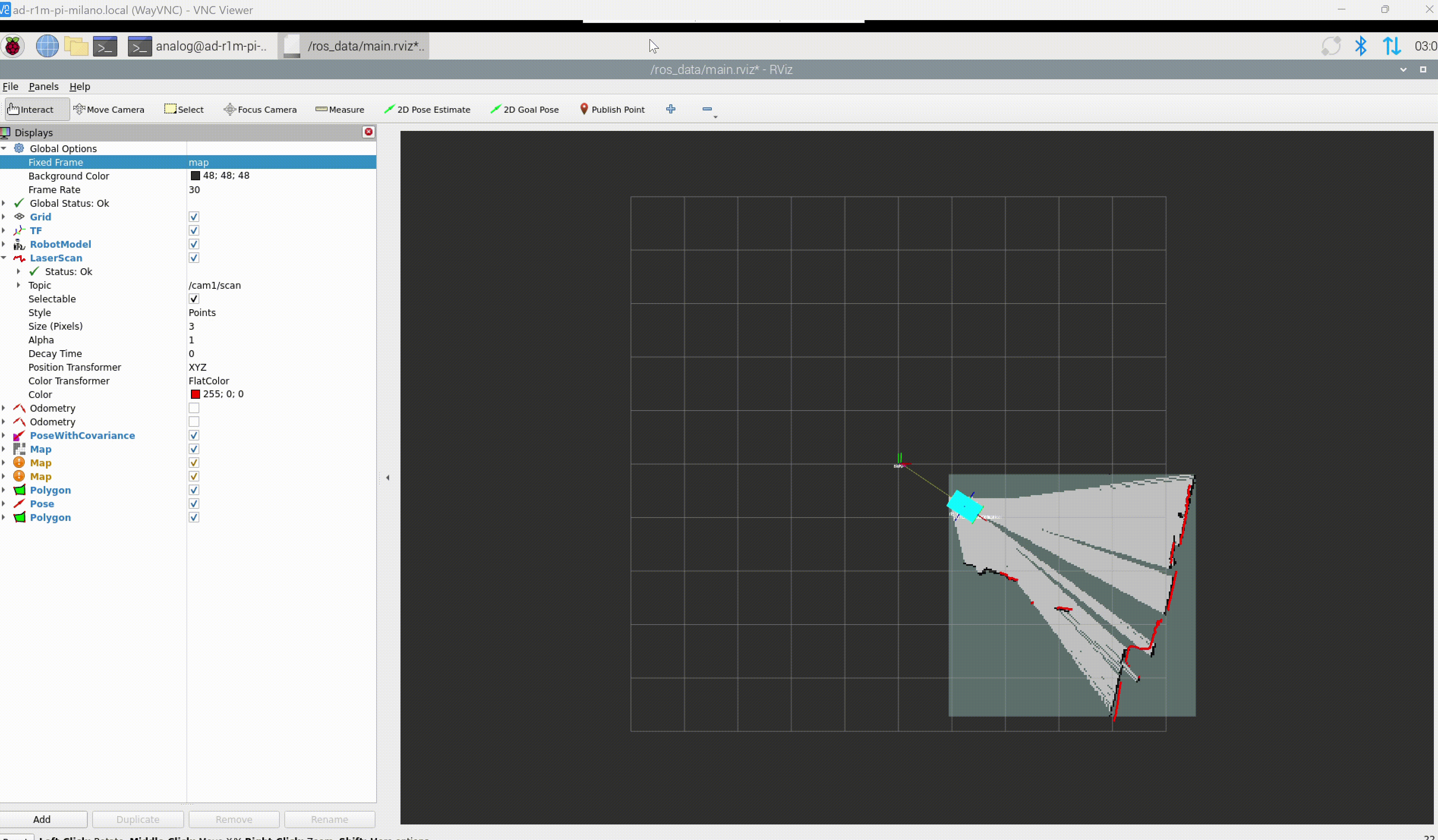Close the Displays panel
The width and height of the screenshot is (1438, 840).
tap(369, 132)
